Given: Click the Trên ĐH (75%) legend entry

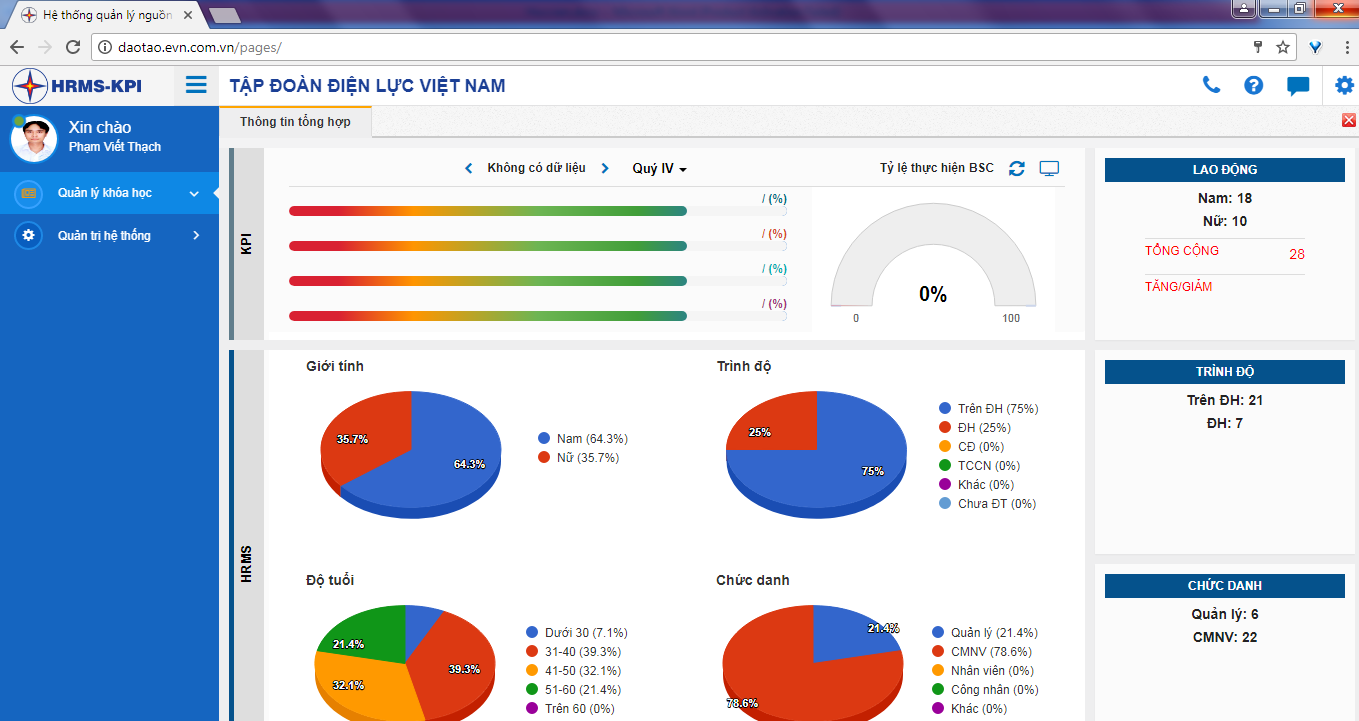Looking at the screenshot, I should tap(989, 408).
